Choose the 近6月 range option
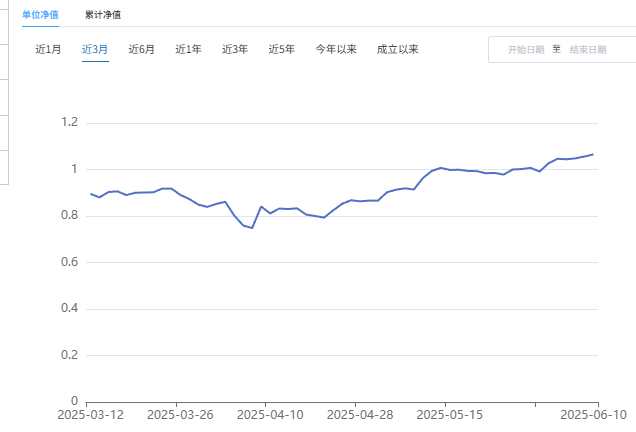The width and height of the screenshot is (636, 432). click(141, 49)
